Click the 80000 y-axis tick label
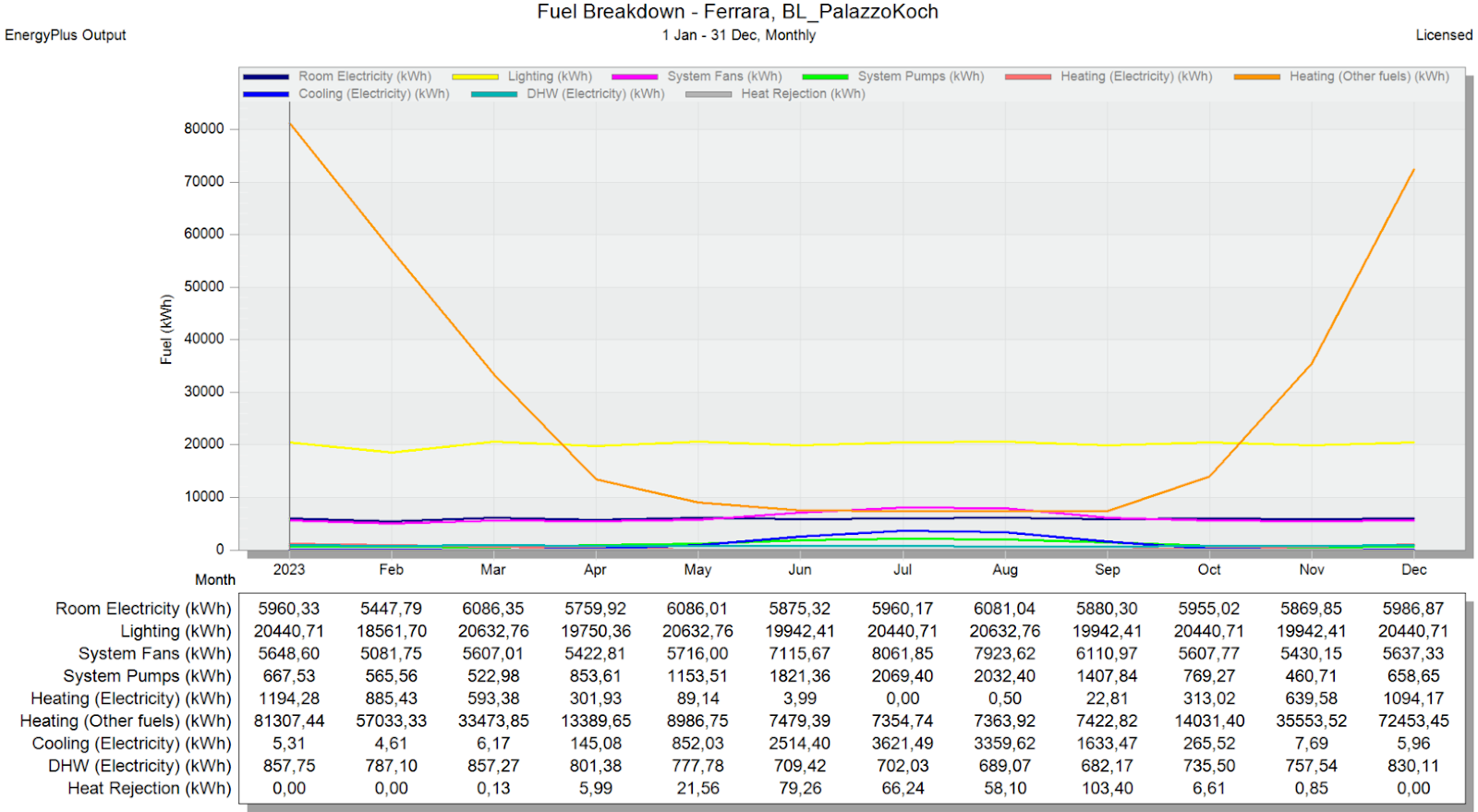 tap(204, 128)
